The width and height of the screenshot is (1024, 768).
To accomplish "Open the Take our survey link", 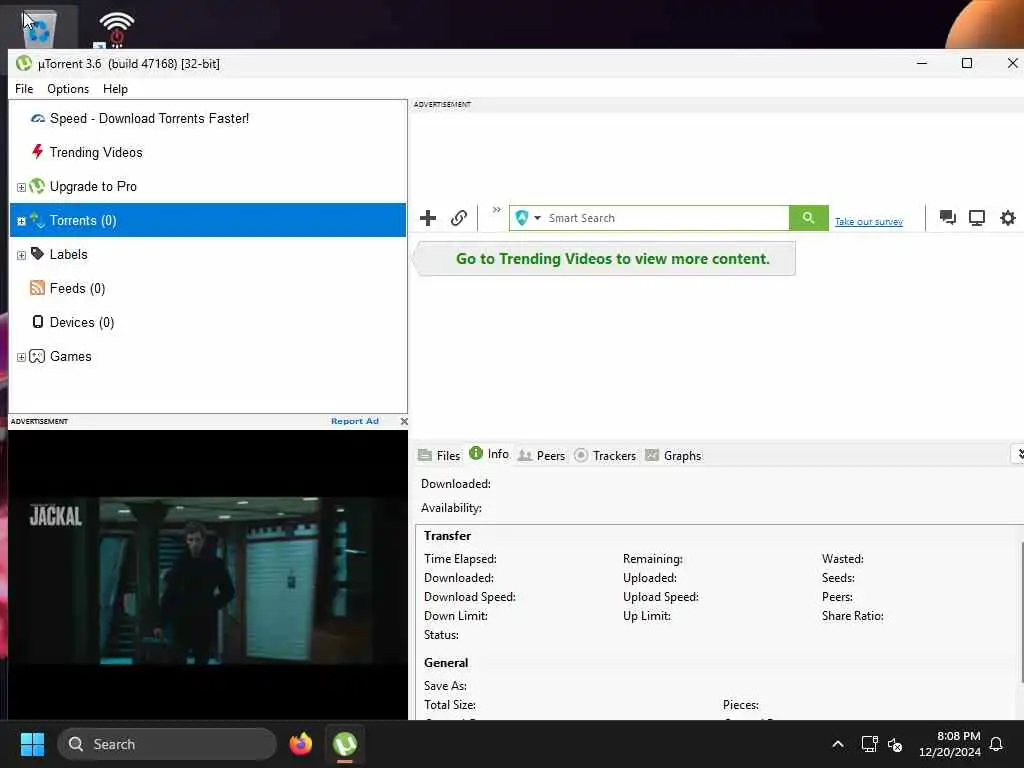I will pos(869,222).
